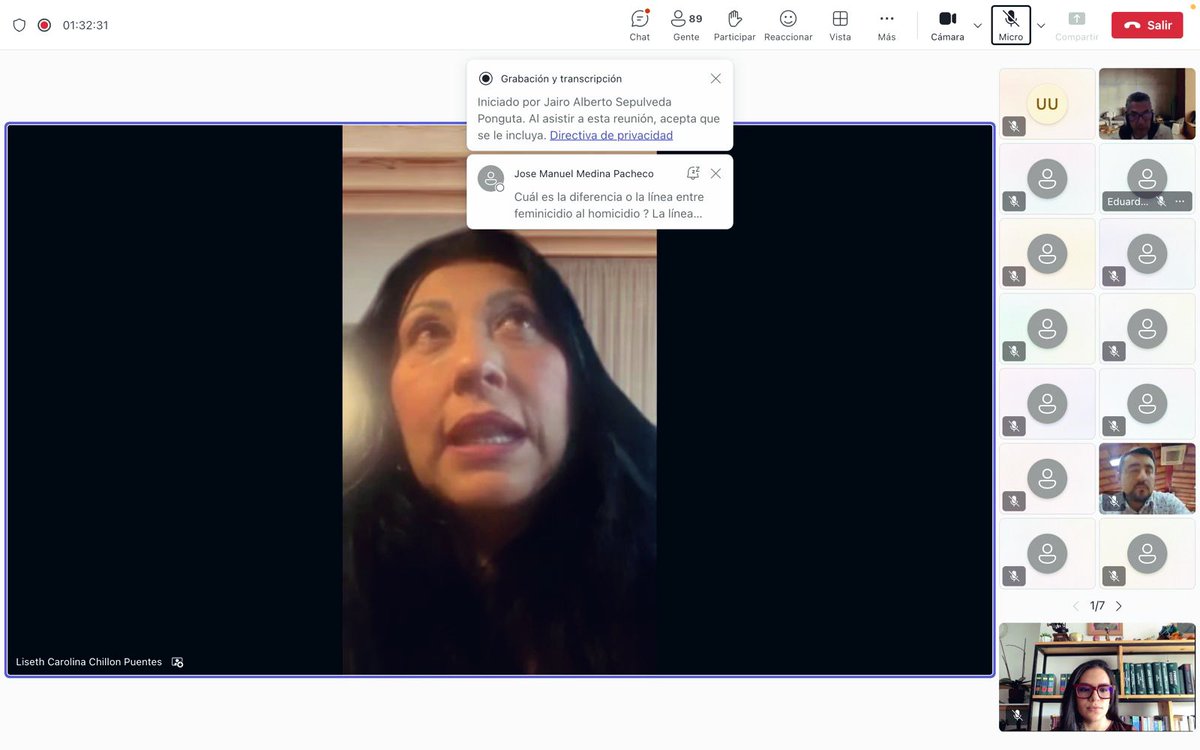Open more options on Eduard... tile

tap(1180, 201)
